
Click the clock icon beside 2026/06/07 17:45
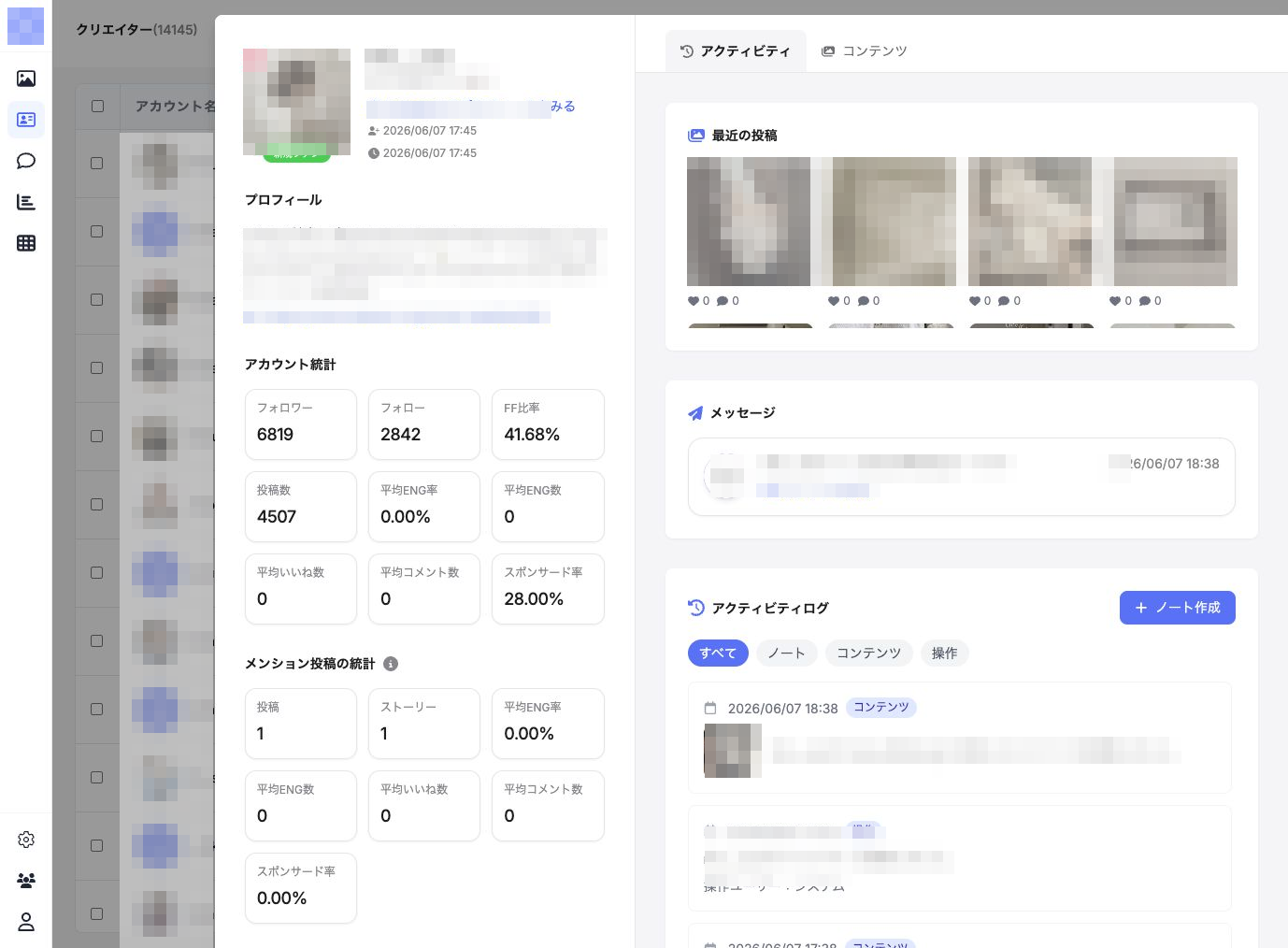[x=374, y=153]
